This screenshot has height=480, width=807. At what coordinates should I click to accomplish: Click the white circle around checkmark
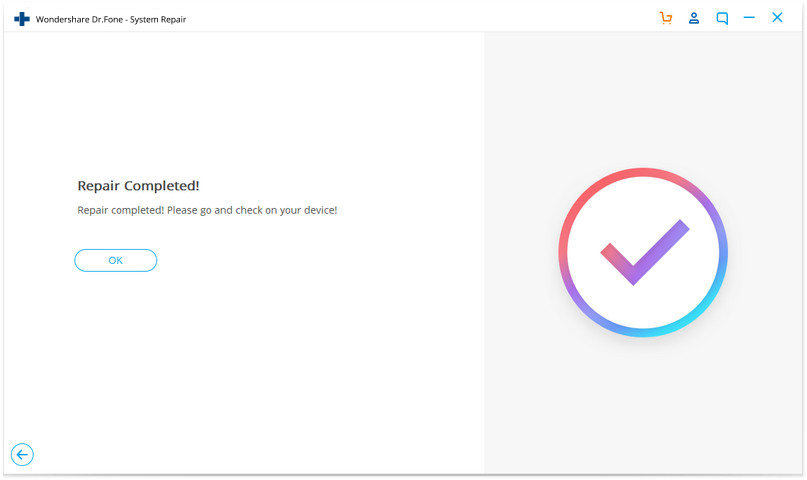[x=643, y=309]
